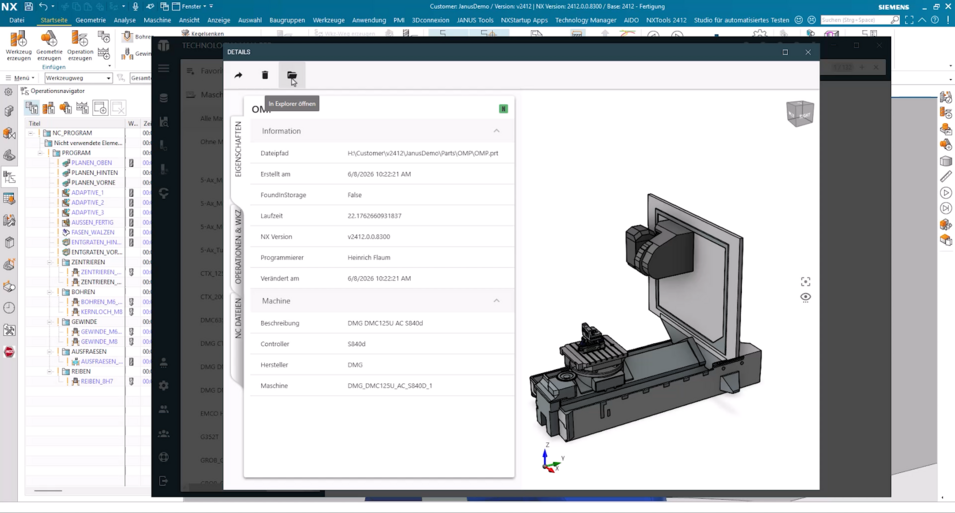
Task: Click the horizontal scrollbar below operation tree
Action: tap(48, 490)
